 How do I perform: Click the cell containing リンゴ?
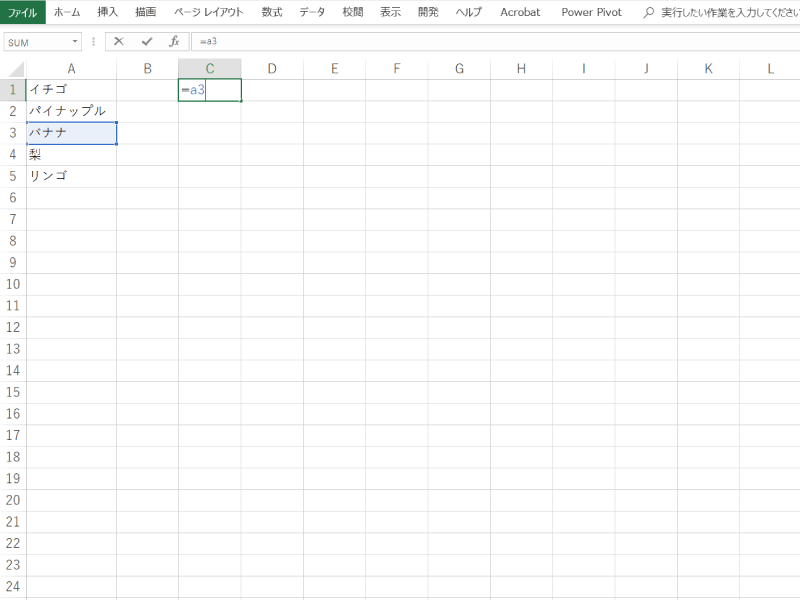point(71,176)
